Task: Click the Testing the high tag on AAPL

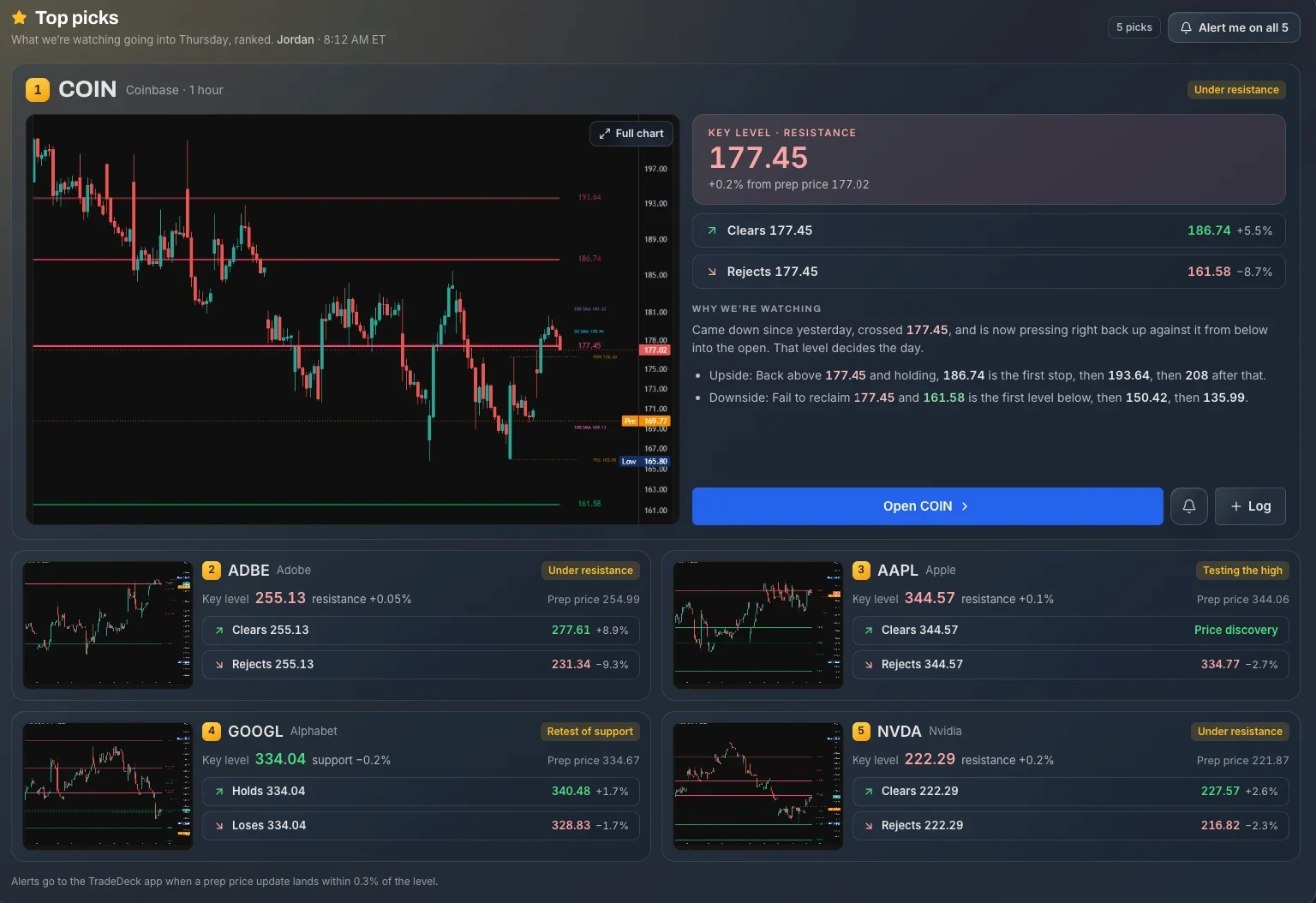Action: click(x=1242, y=571)
